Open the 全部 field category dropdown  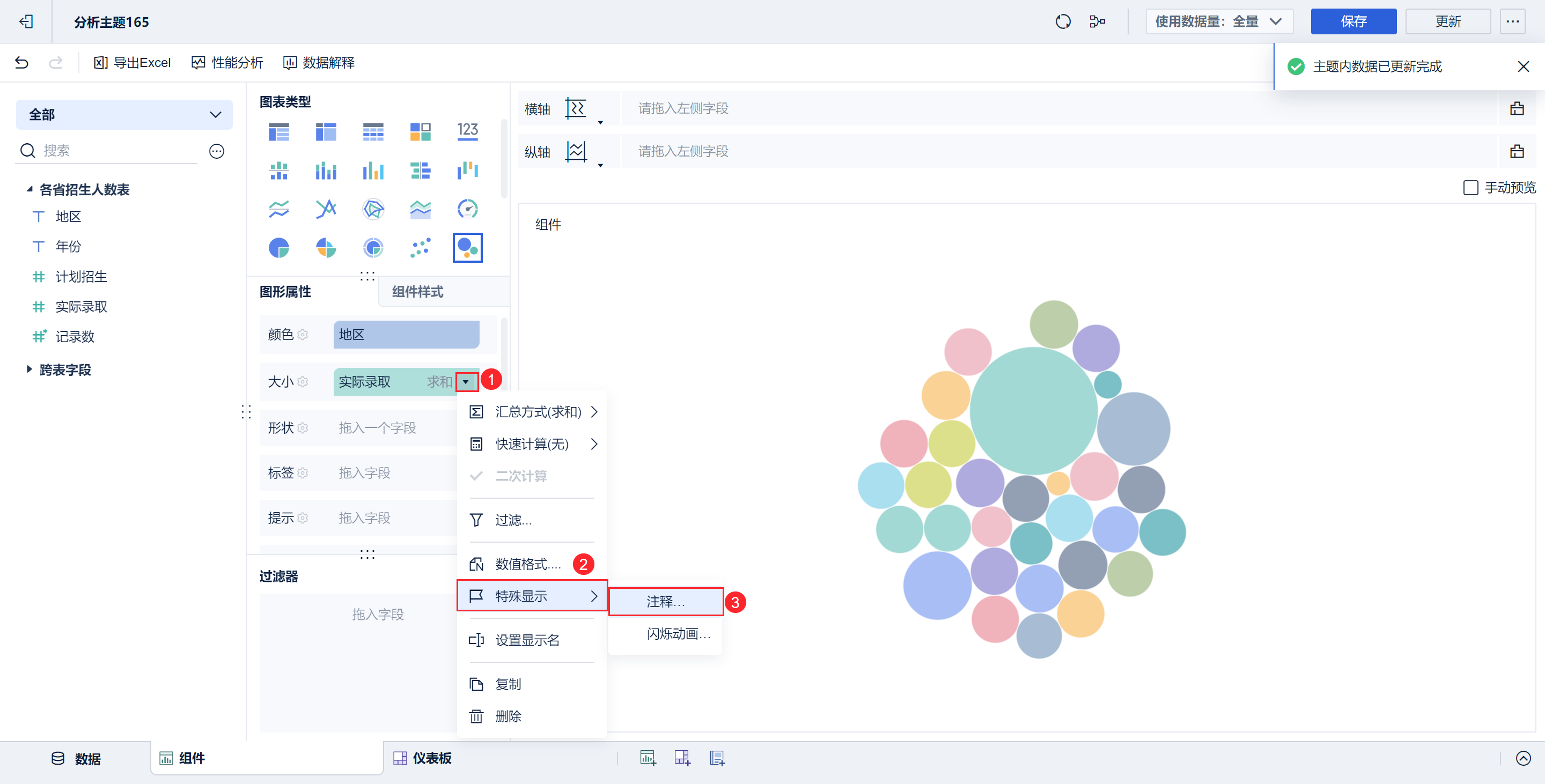(124, 114)
